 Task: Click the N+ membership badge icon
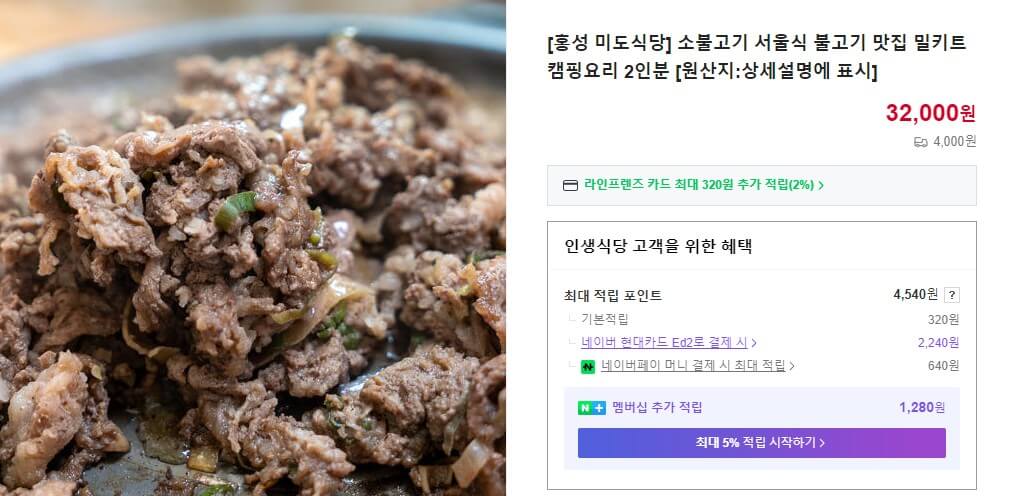592,408
